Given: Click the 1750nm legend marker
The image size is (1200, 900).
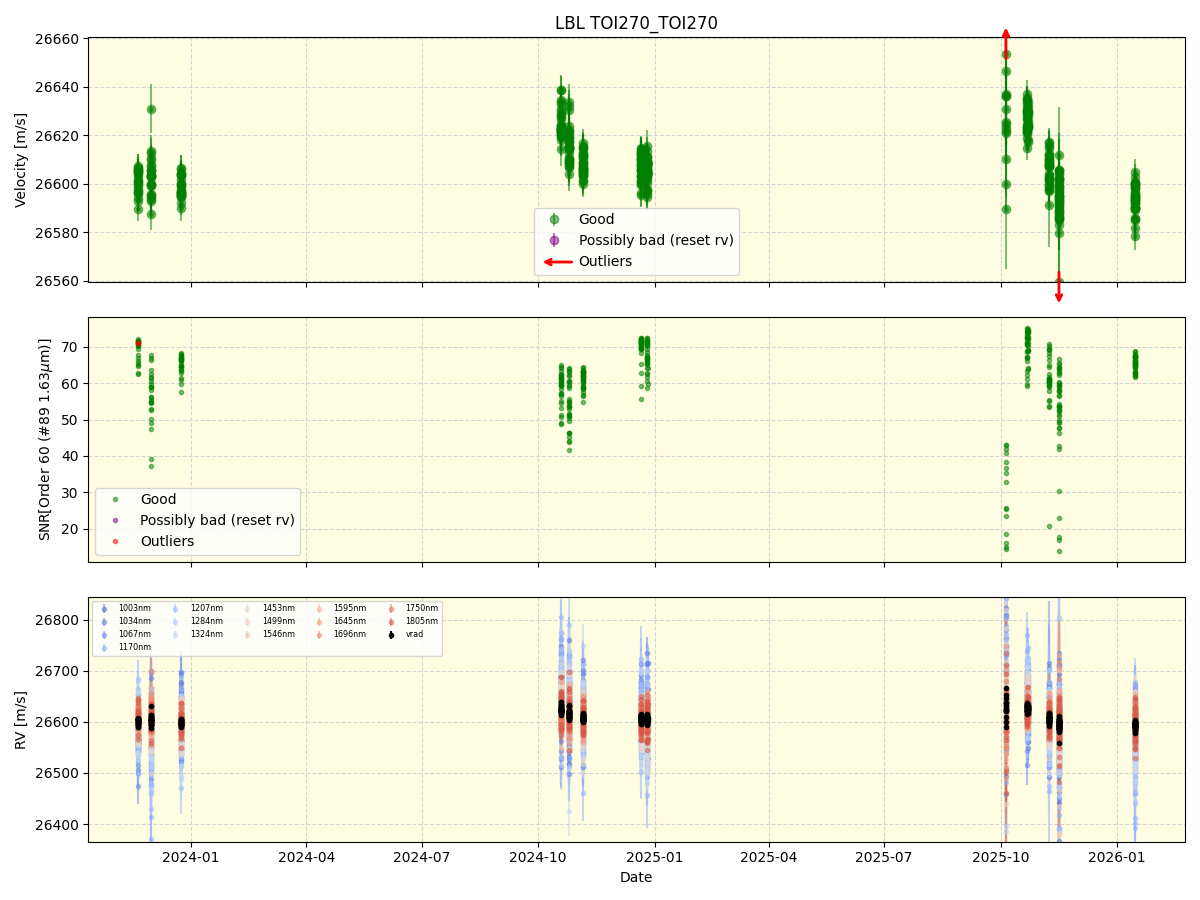Looking at the screenshot, I should [391, 608].
